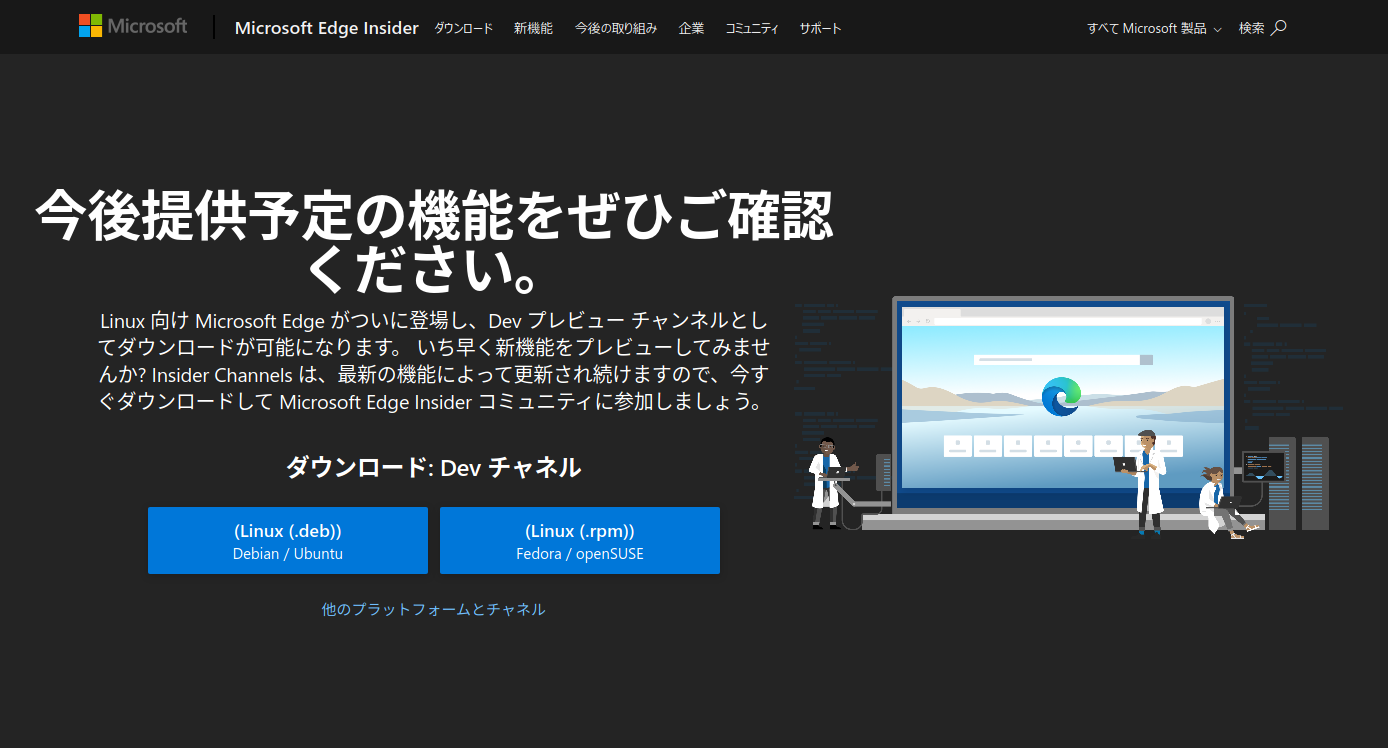Select 新機能 in the navigation bar
Screen dimensions: 1388x748
click(x=533, y=28)
